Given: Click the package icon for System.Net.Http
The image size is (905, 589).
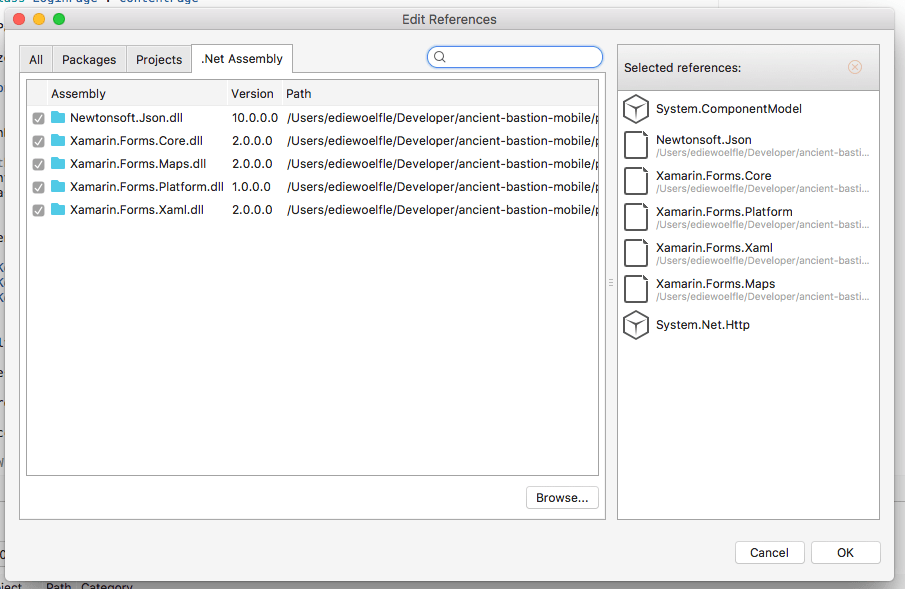Looking at the screenshot, I should pos(635,325).
